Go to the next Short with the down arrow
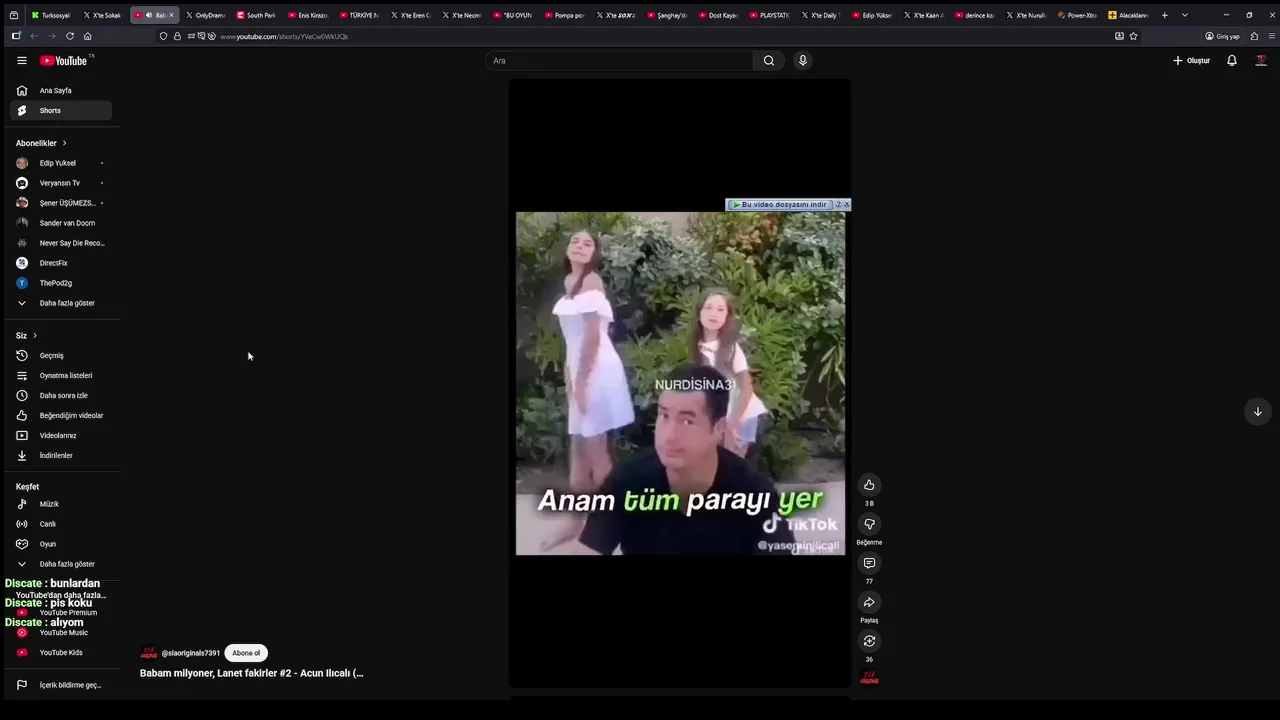 [1258, 411]
